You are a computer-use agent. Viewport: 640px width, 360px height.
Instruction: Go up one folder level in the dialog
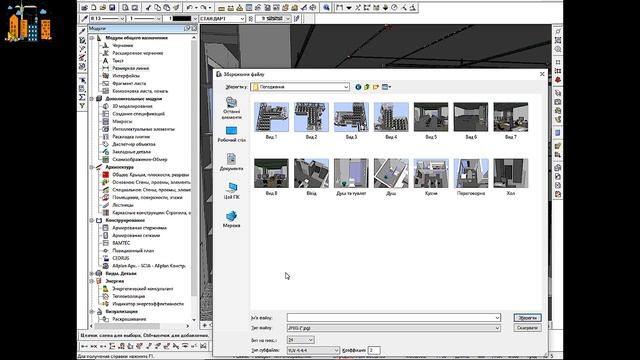pyautogui.click(x=367, y=87)
